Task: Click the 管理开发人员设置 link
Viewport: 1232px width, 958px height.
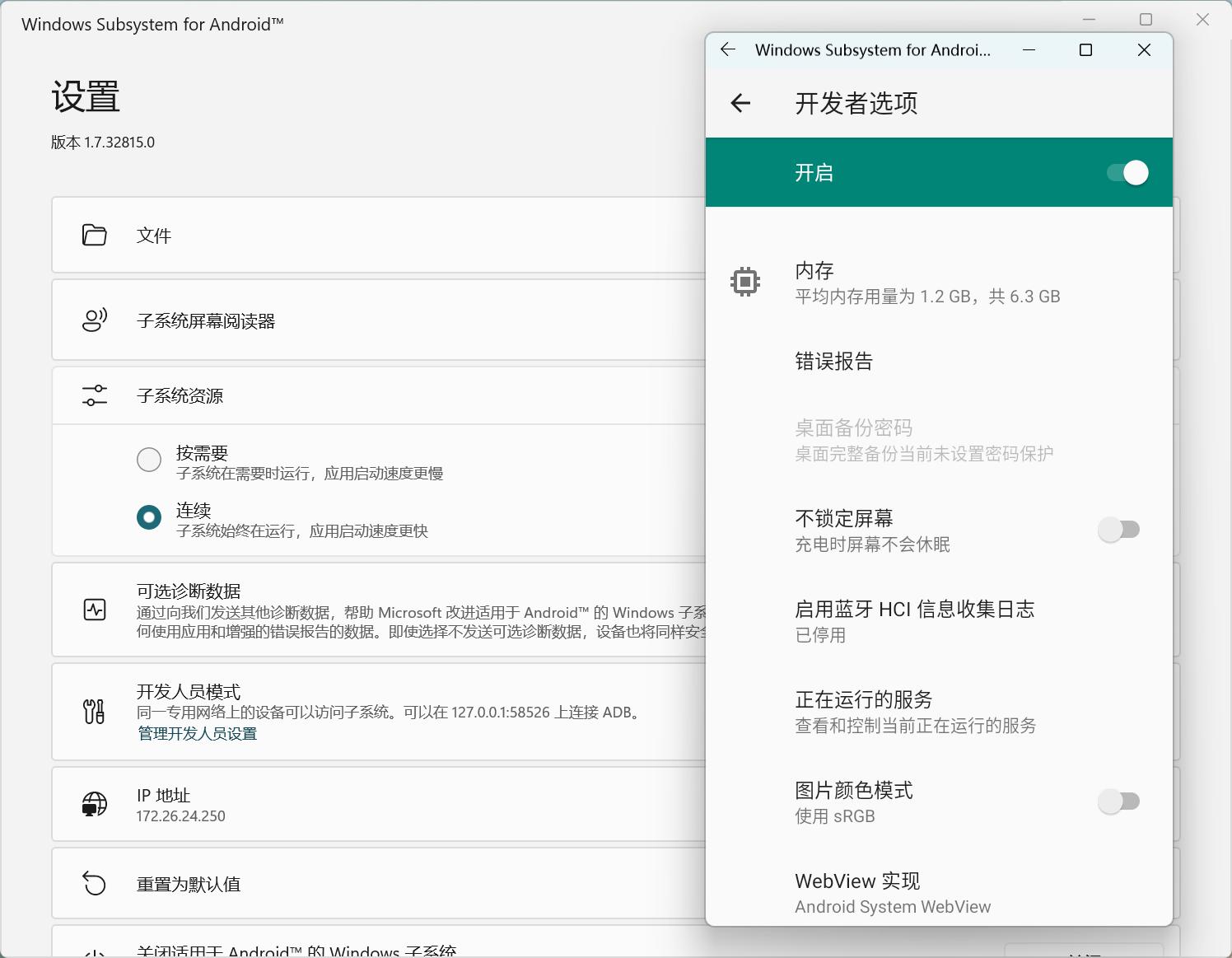Action: (x=196, y=733)
